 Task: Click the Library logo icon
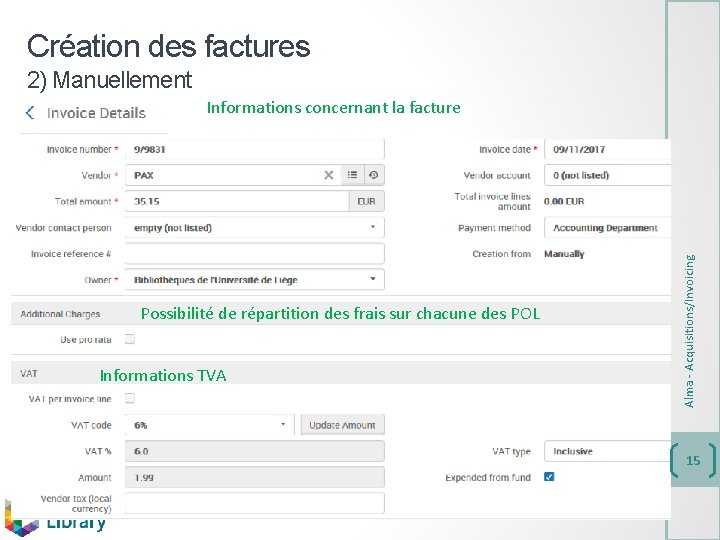point(20,518)
